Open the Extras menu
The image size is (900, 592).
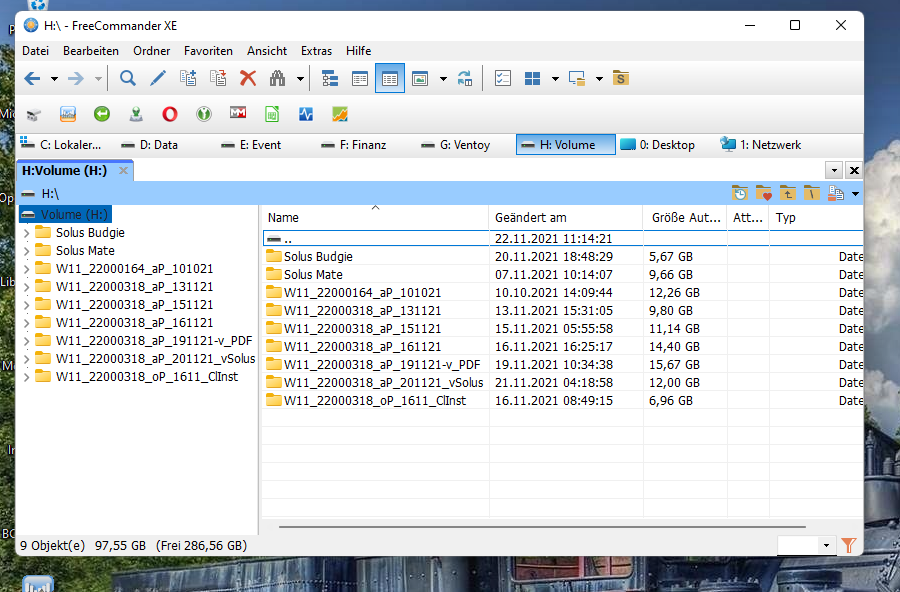pyautogui.click(x=316, y=51)
